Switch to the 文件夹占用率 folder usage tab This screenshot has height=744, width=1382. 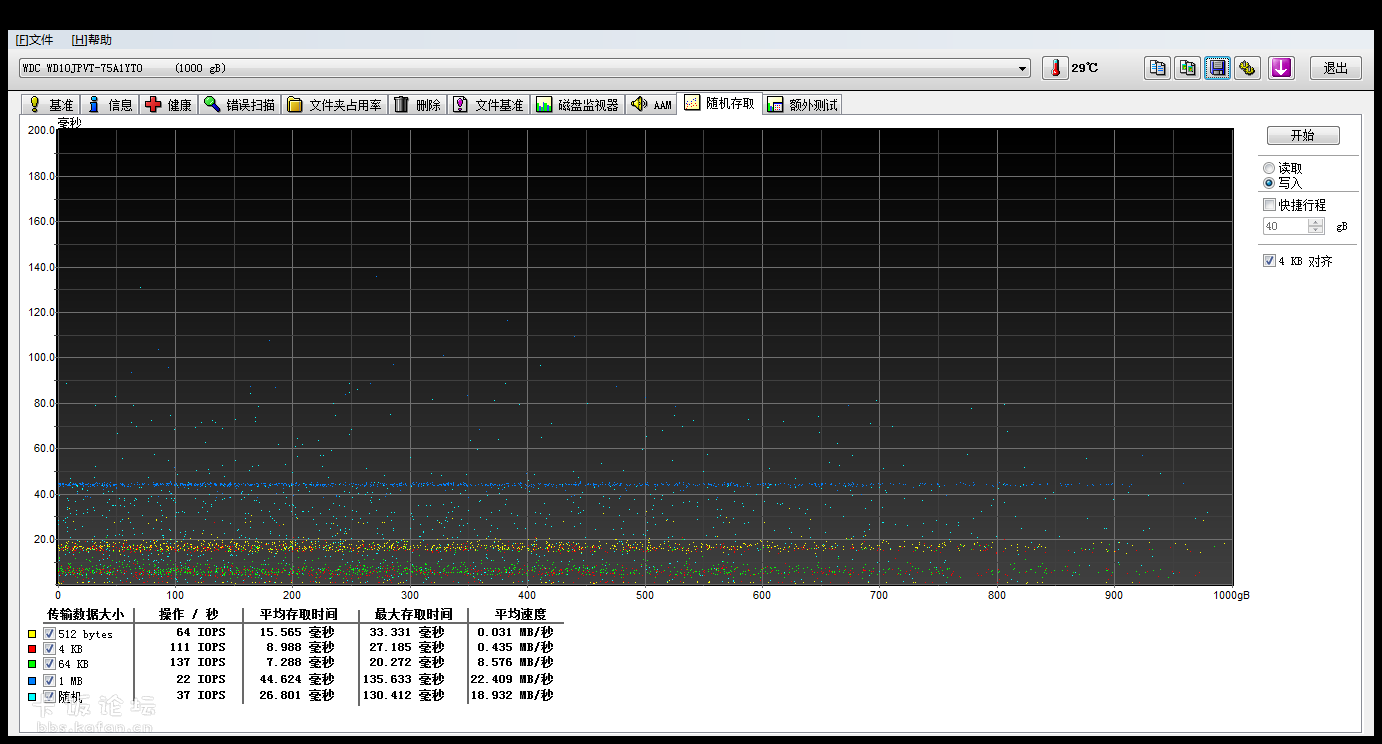(334, 104)
